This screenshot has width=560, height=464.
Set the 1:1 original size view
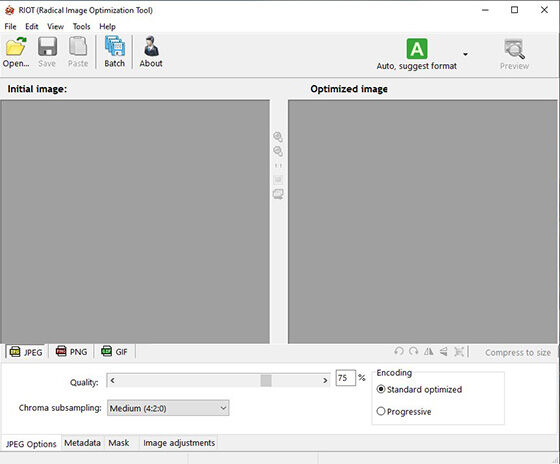[x=278, y=165]
